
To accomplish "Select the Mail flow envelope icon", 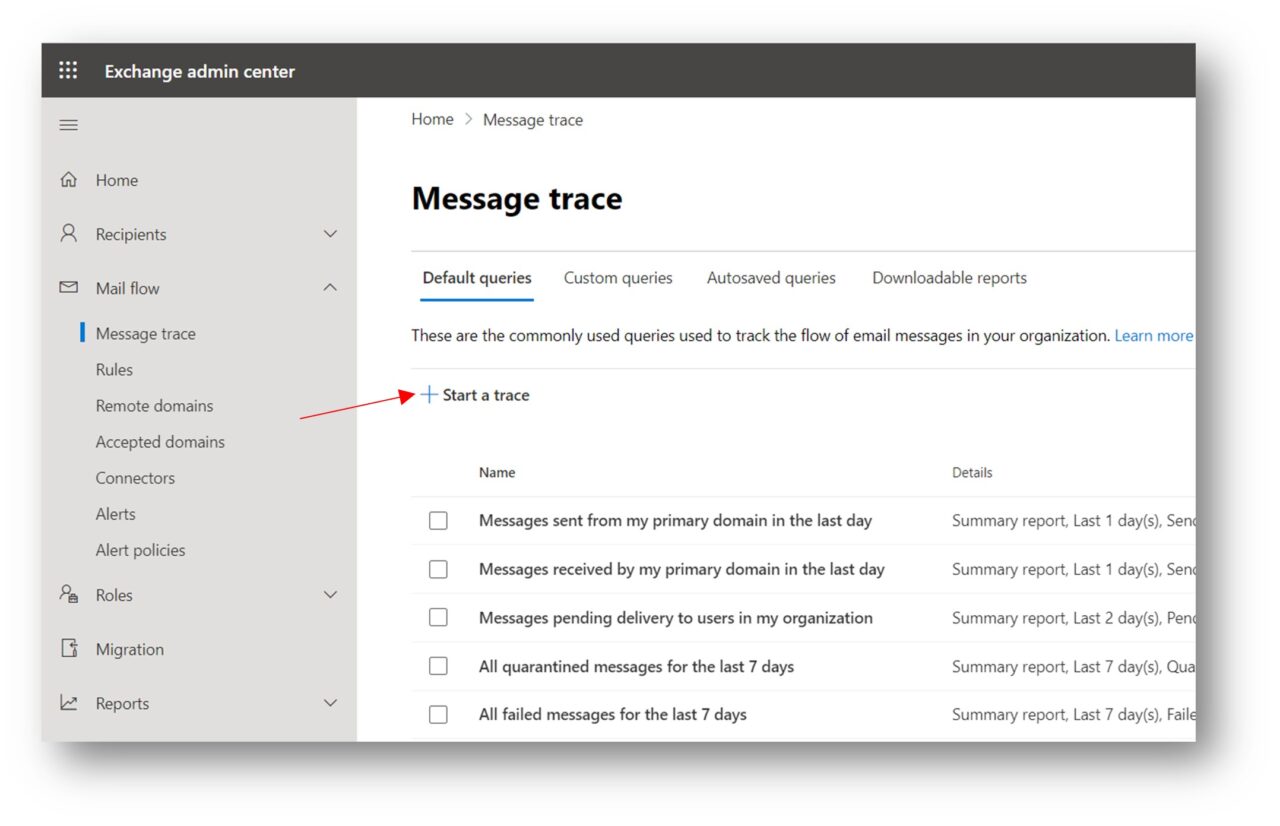I will pyautogui.click(x=68, y=288).
